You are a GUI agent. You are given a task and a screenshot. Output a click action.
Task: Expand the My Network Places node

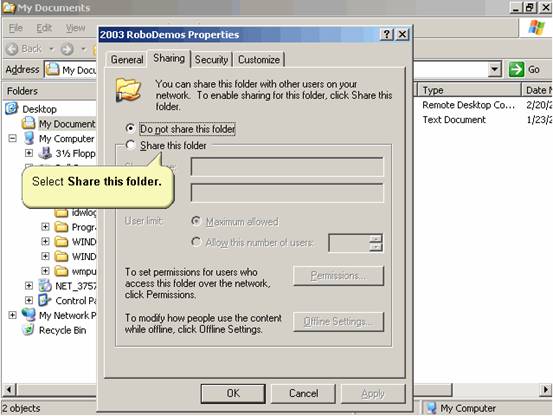click(x=12, y=315)
